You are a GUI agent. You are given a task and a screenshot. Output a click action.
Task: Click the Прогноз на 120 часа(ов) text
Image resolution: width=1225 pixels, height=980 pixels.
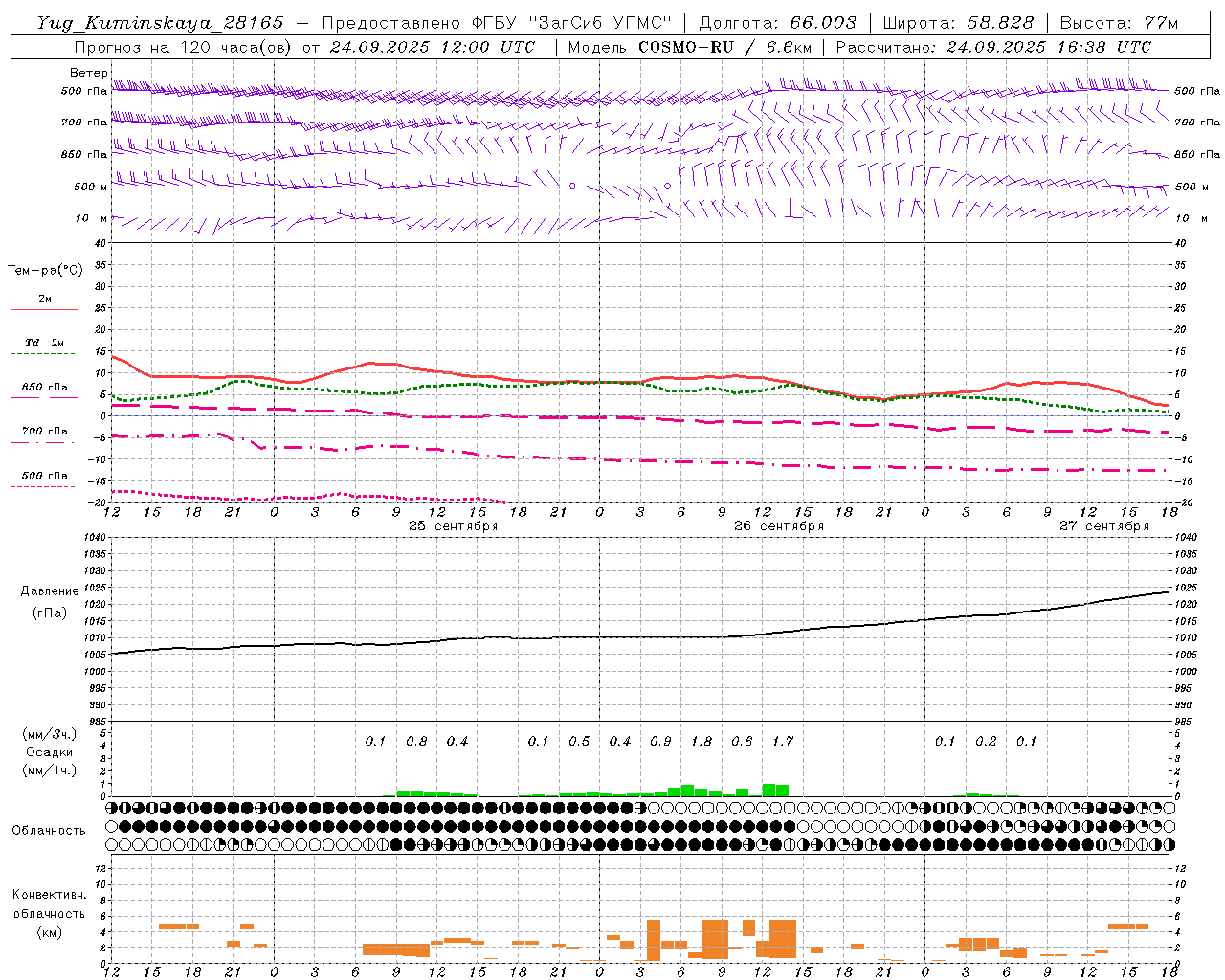click(x=184, y=47)
